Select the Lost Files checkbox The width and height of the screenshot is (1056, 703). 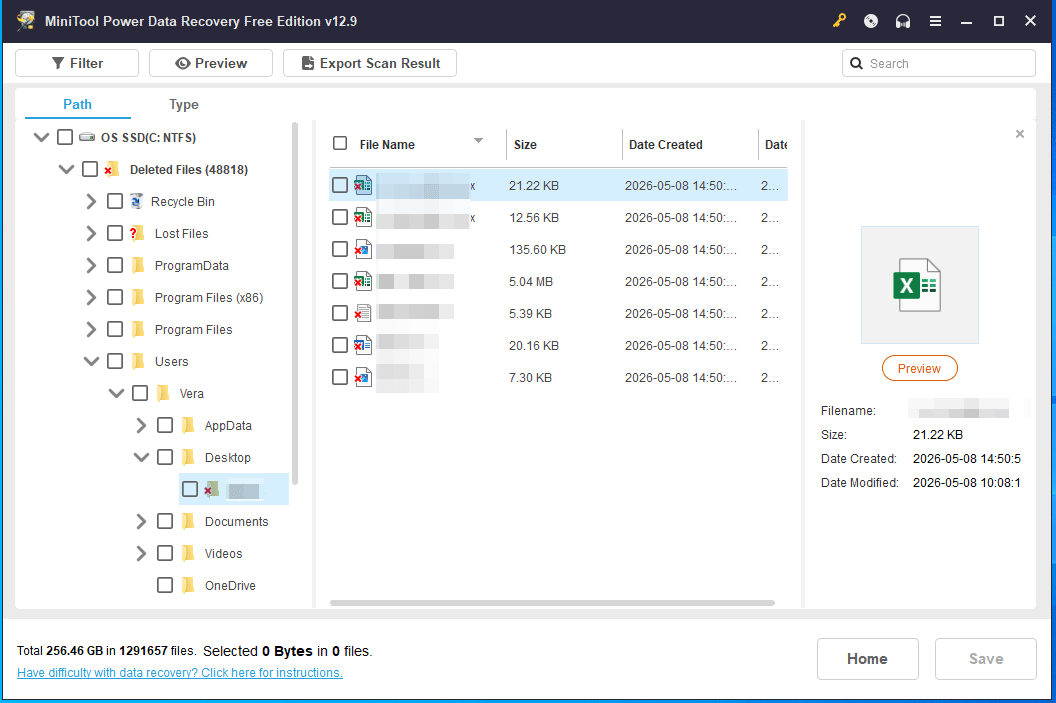point(115,233)
